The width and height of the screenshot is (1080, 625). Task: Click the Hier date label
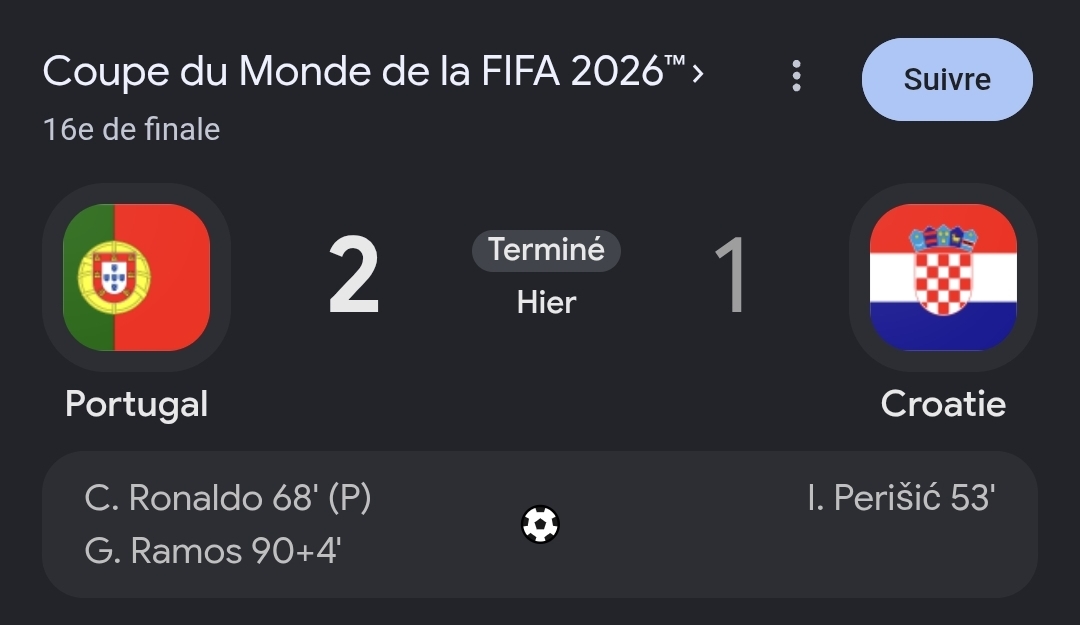point(546,303)
